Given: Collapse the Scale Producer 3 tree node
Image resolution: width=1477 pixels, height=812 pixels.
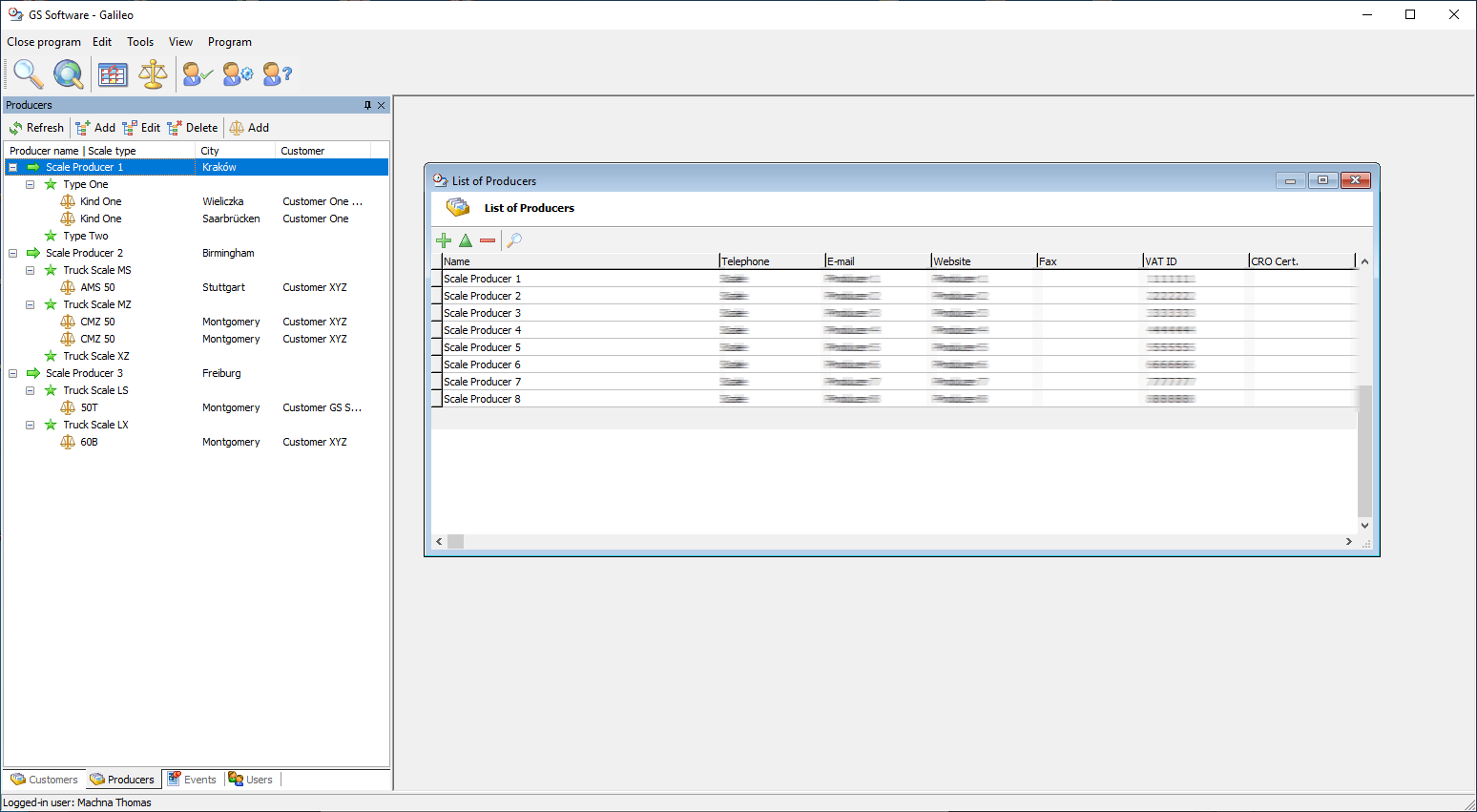Looking at the screenshot, I should coord(13,373).
